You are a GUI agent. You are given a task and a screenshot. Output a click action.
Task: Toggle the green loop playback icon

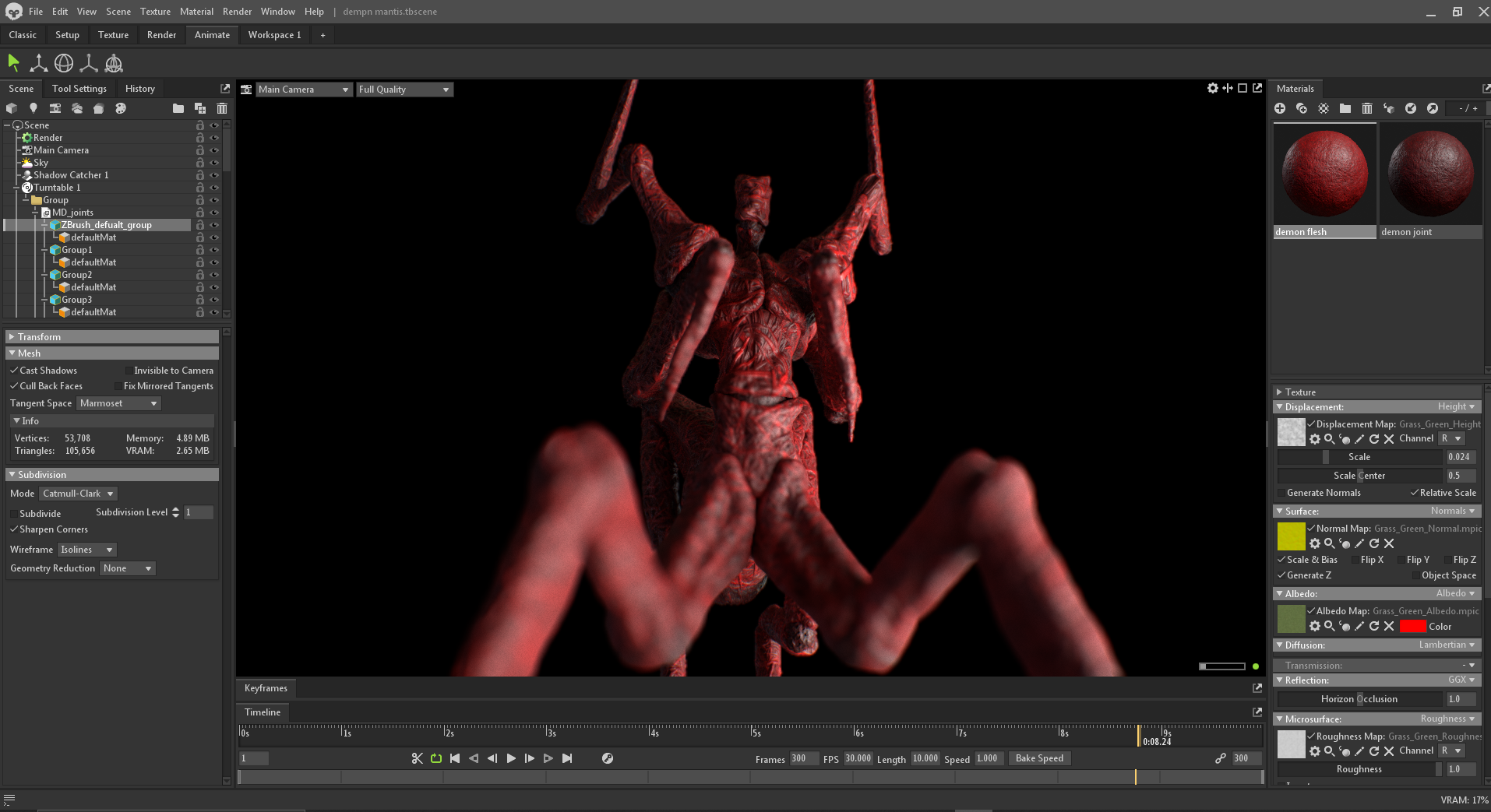click(436, 758)
